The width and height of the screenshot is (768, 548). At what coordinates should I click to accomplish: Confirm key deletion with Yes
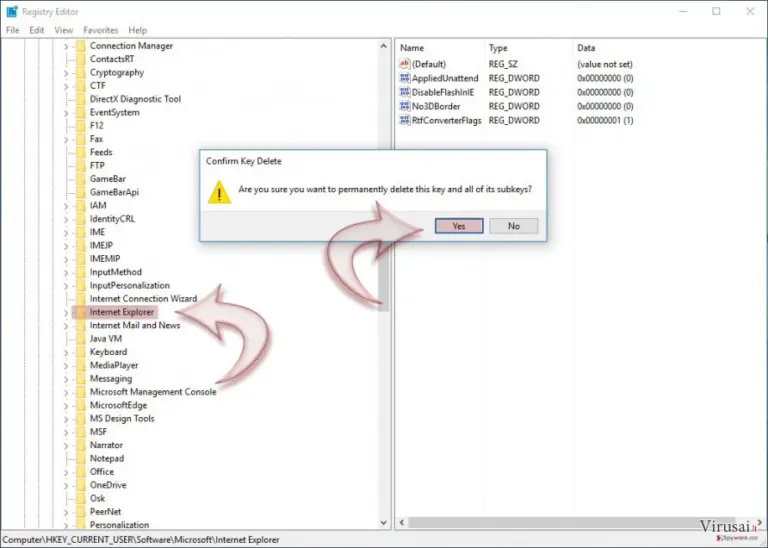[x=459, y=226]
